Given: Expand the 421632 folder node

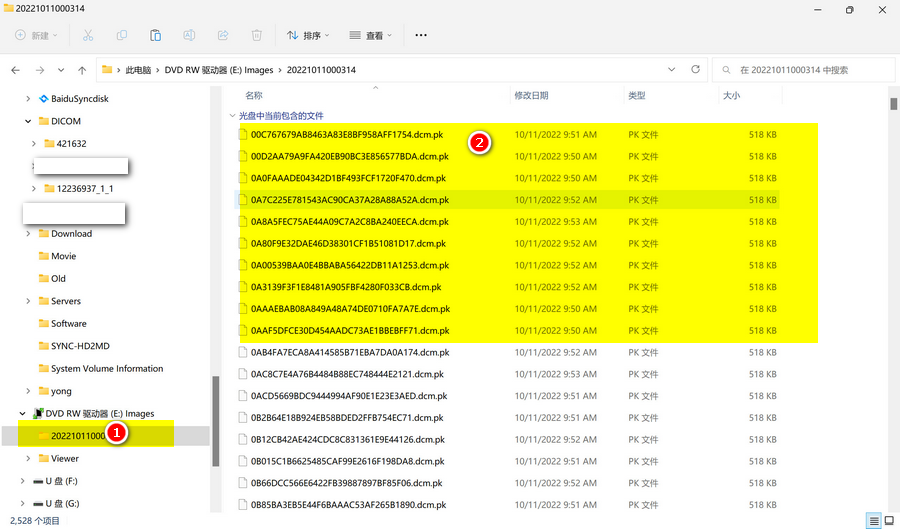Looking at the screenshot, I should coord(34,143).
